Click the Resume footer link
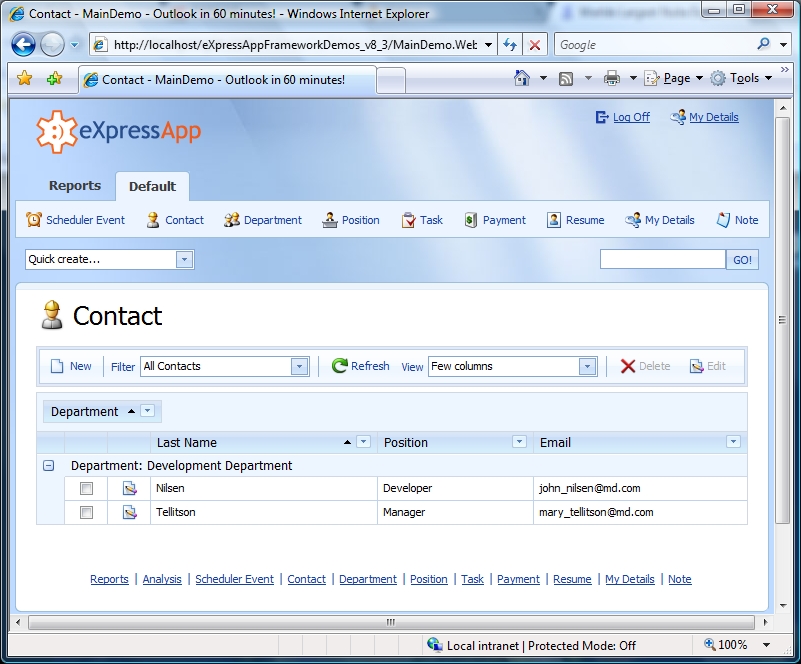The width and height of the screenshot is (801, 664). pyautogui.click(x=572, y=579)
